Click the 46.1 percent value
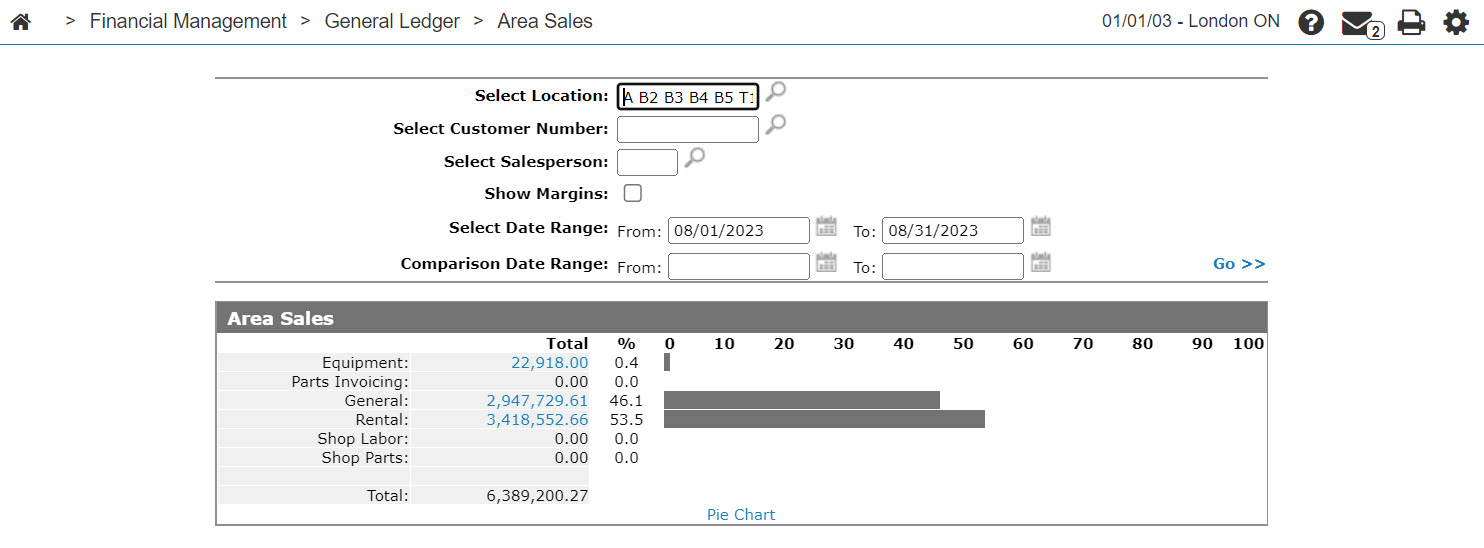 (x=626, y=400)
